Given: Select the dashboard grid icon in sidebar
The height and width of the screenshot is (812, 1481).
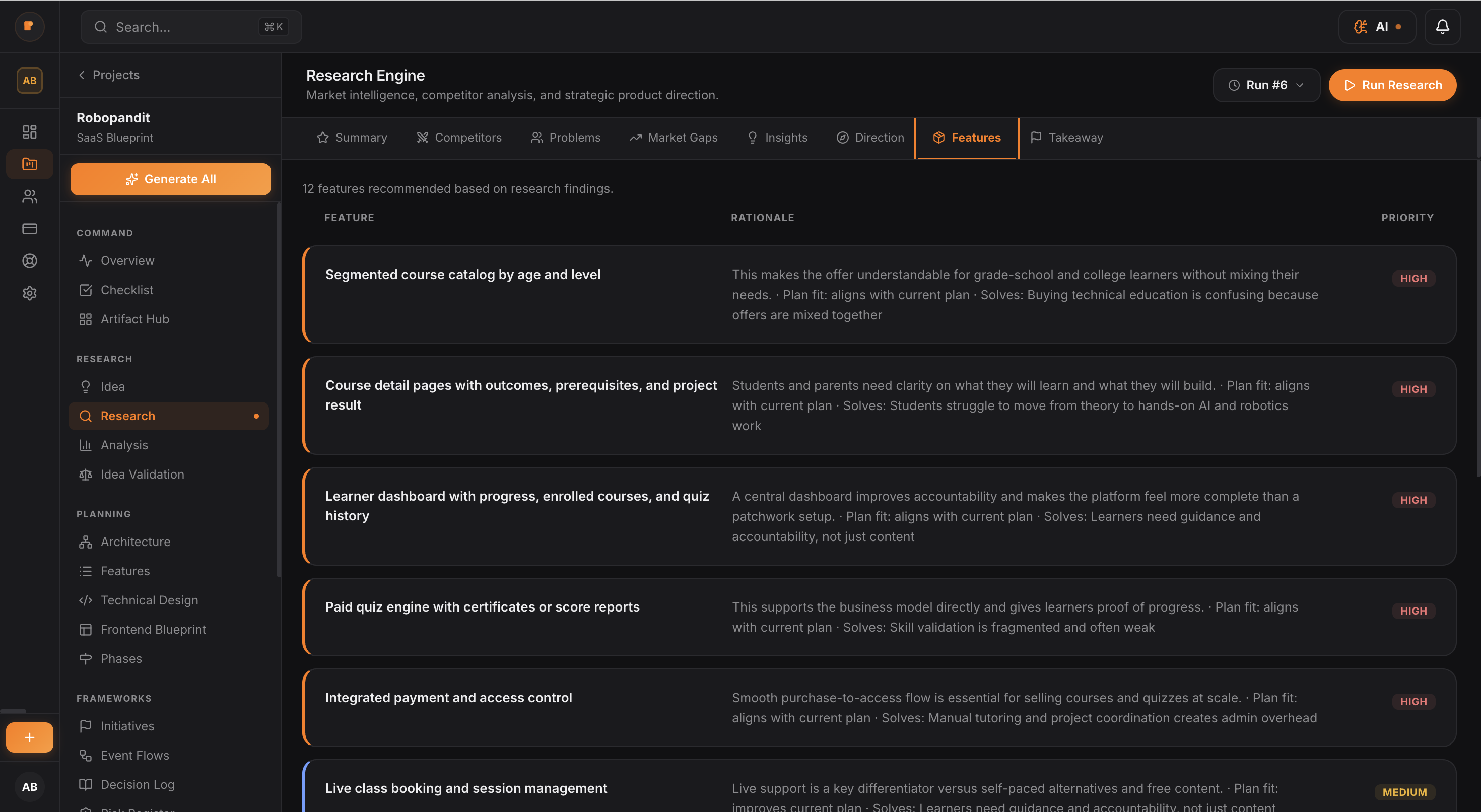Looking at the screenshot, I should click(x=29, y=131).
